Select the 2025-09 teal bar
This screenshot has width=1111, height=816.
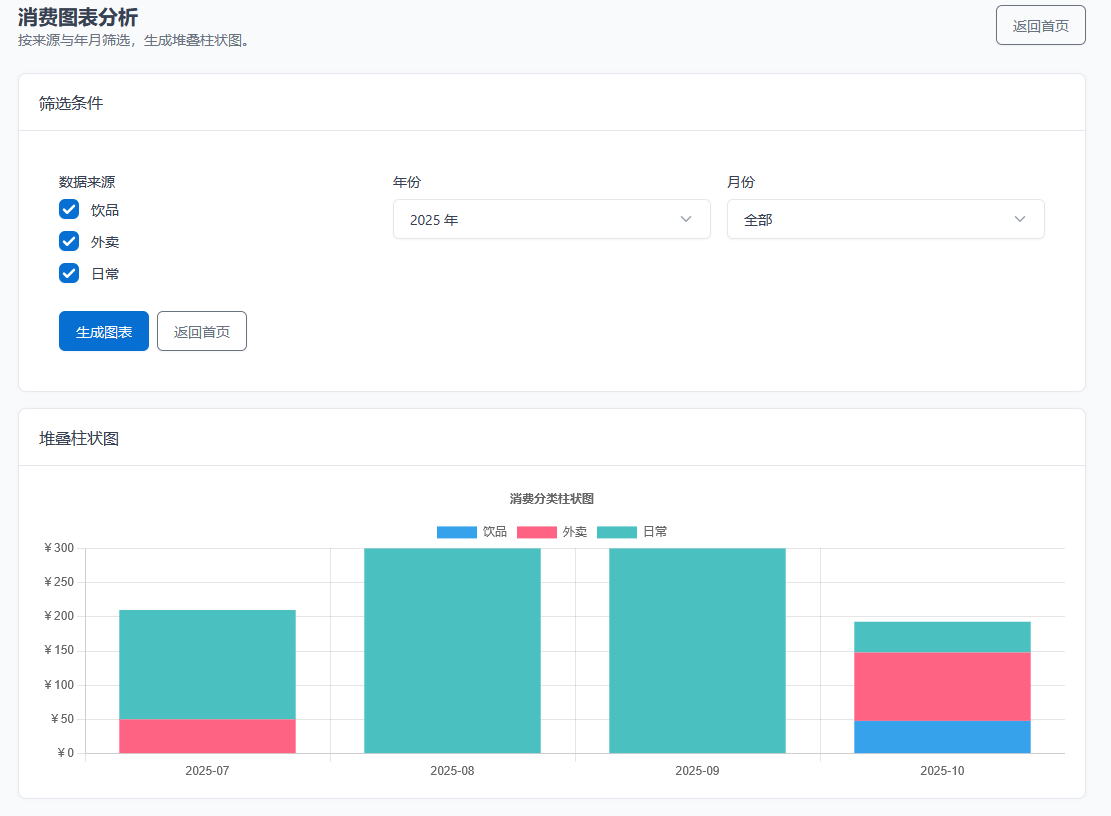(x=697, y=650)
